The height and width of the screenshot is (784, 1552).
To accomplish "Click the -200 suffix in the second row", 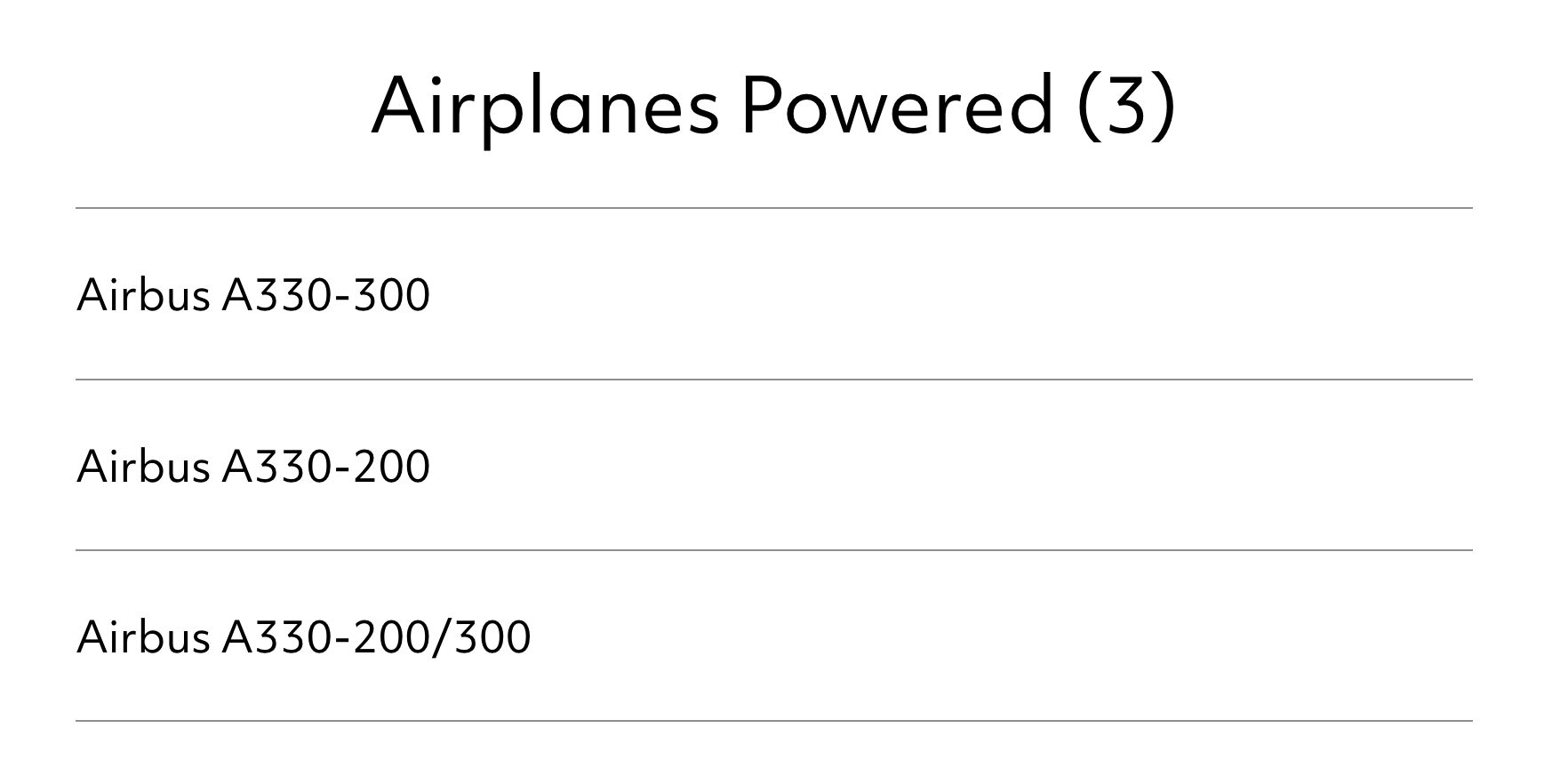I will pos(382,465).
